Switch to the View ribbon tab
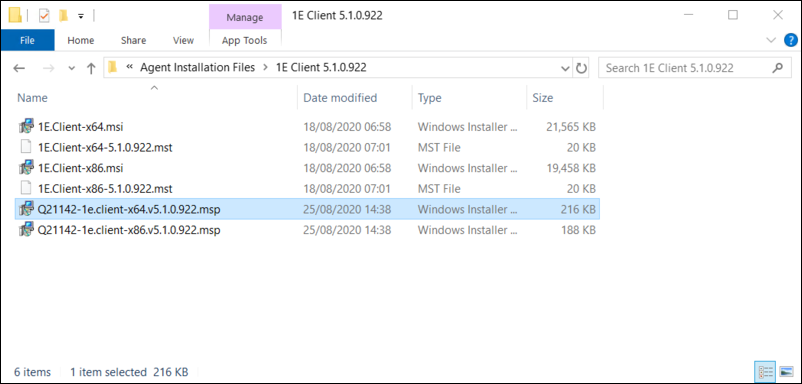Viewport: 802px width, 384px height. point(183,40)
